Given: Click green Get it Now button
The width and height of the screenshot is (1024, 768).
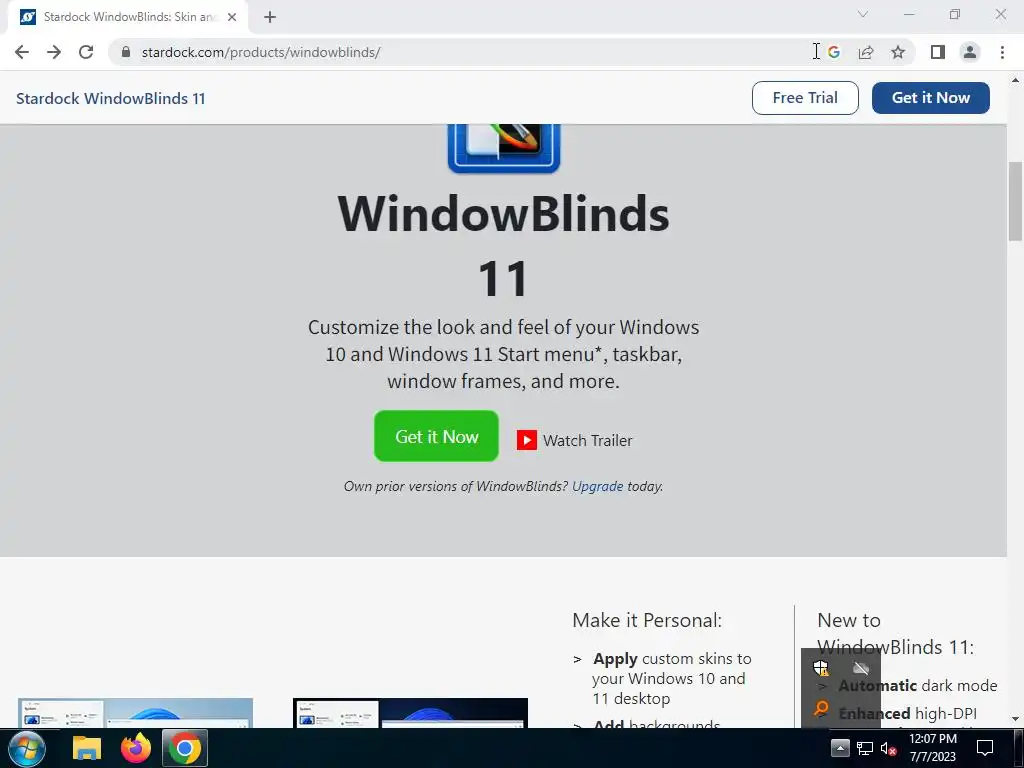Looking at the screenshot, I should (x=436, y=436).
